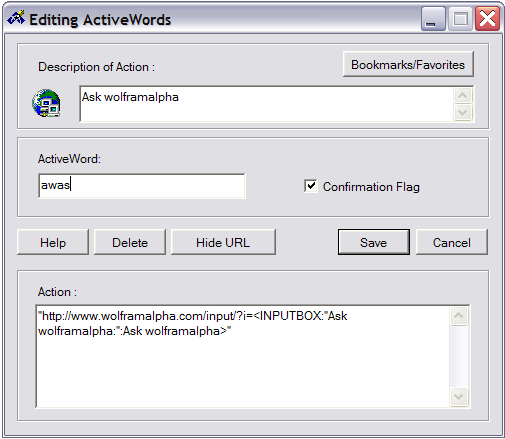Click the 'ActiveWord:' label
The image size is (505, 439).
point(69,159)
